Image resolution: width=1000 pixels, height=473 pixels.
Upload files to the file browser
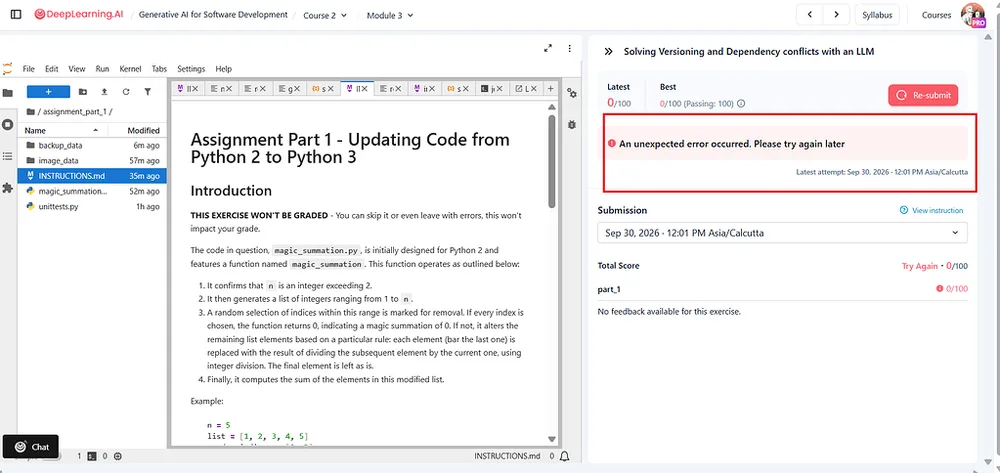point(105,92)
